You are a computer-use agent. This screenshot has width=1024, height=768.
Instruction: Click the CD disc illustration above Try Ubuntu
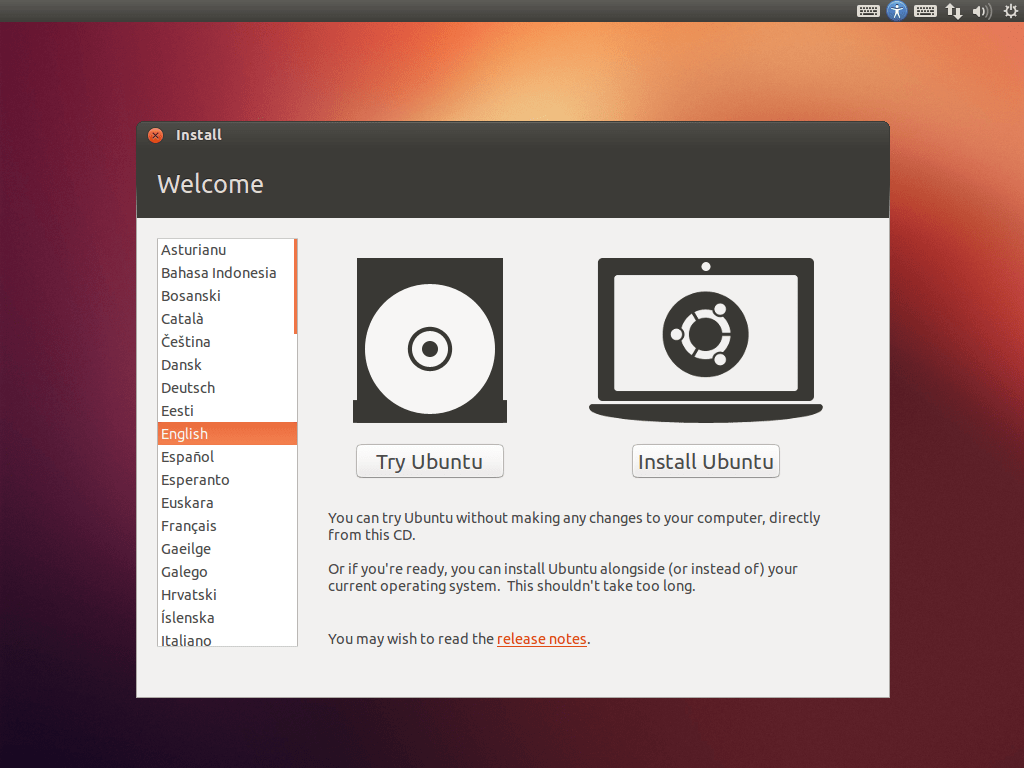429,340
